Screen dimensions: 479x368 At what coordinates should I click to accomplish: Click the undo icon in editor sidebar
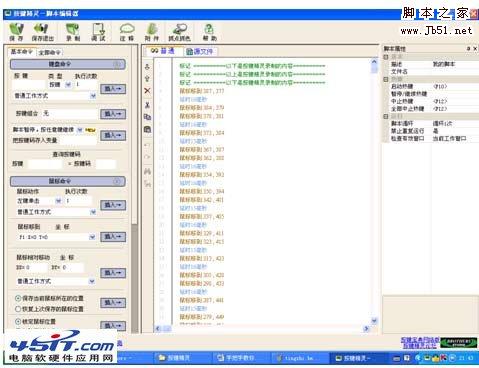point(147,145)
